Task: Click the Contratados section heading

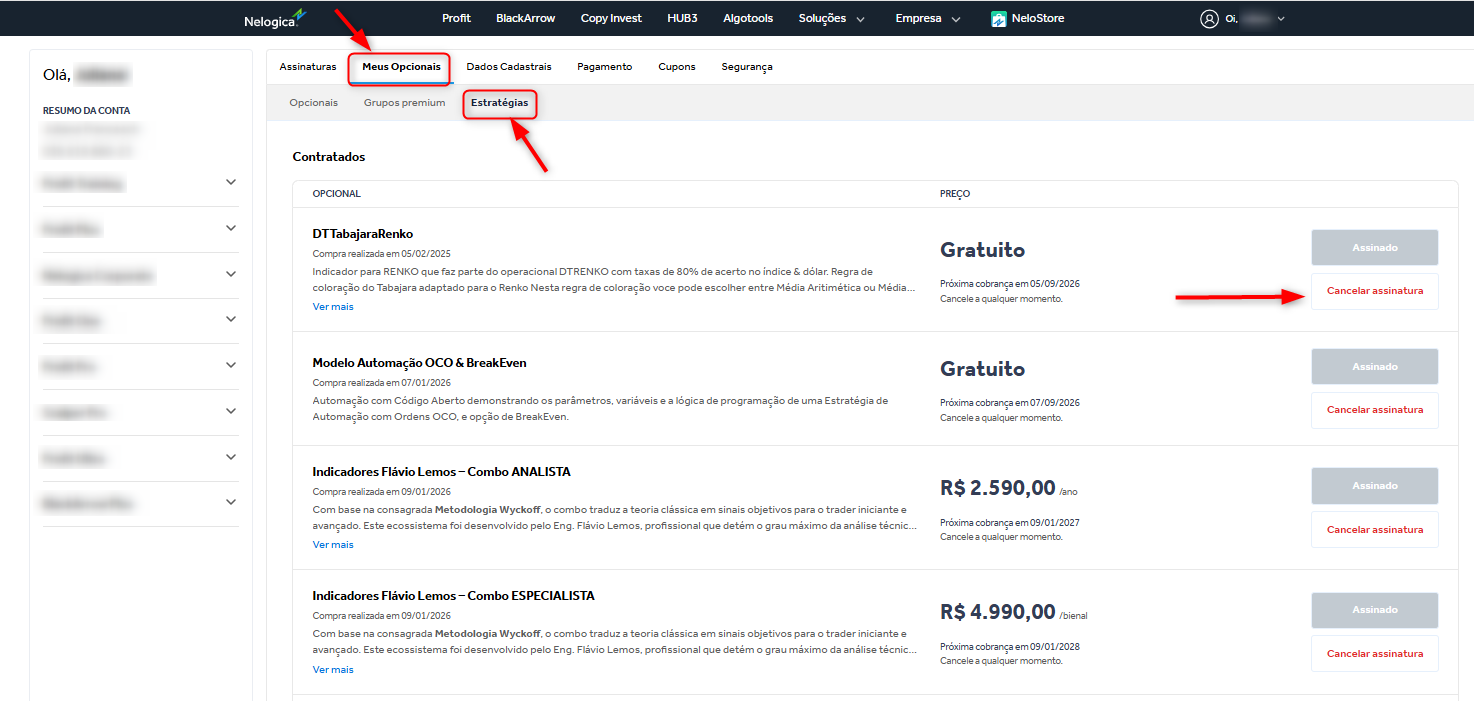Action: (x=329, y=157)
